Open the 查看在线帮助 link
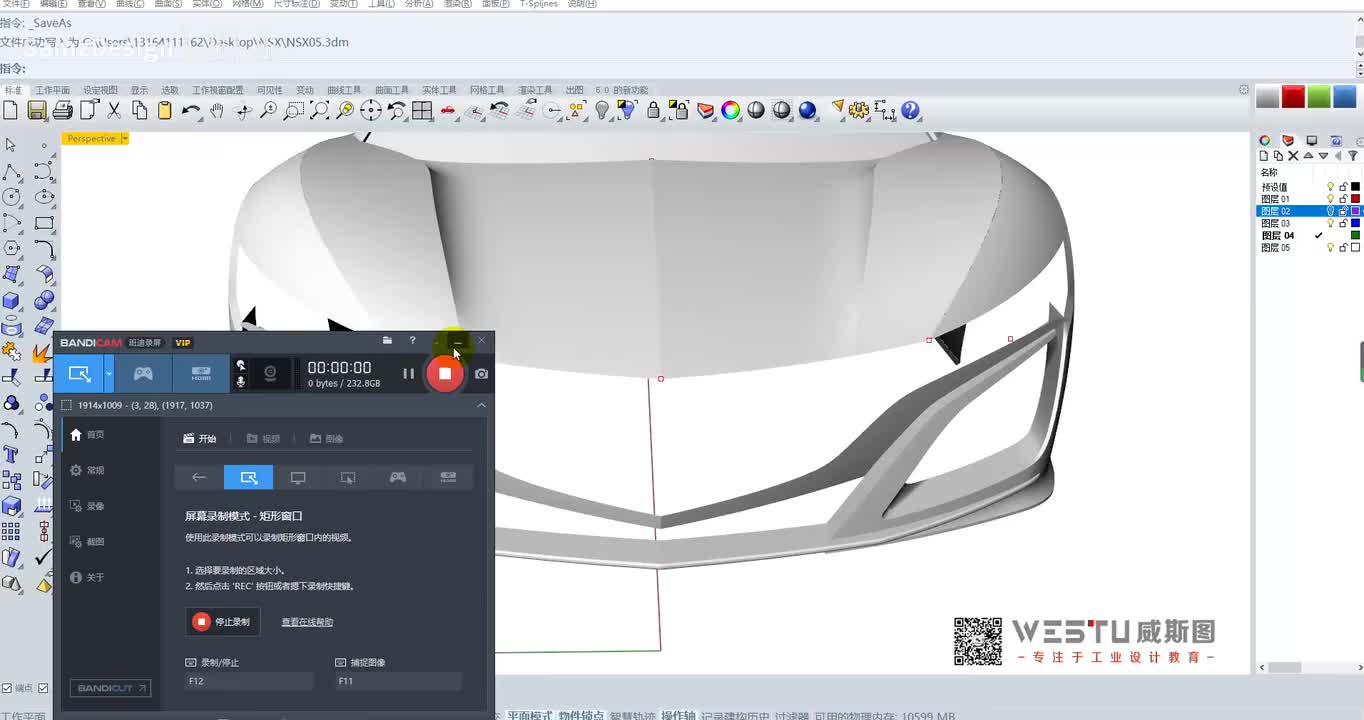 point(307,622)
